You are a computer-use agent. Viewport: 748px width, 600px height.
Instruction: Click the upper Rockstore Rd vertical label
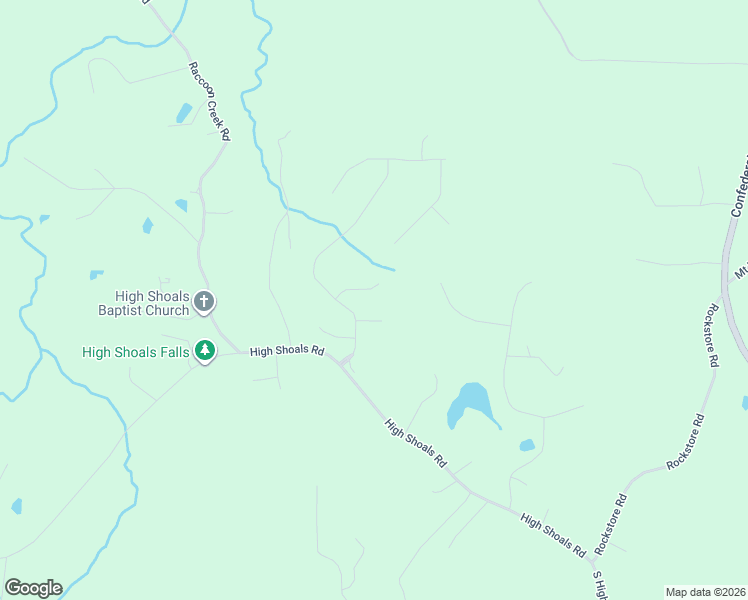pos(712,336)
